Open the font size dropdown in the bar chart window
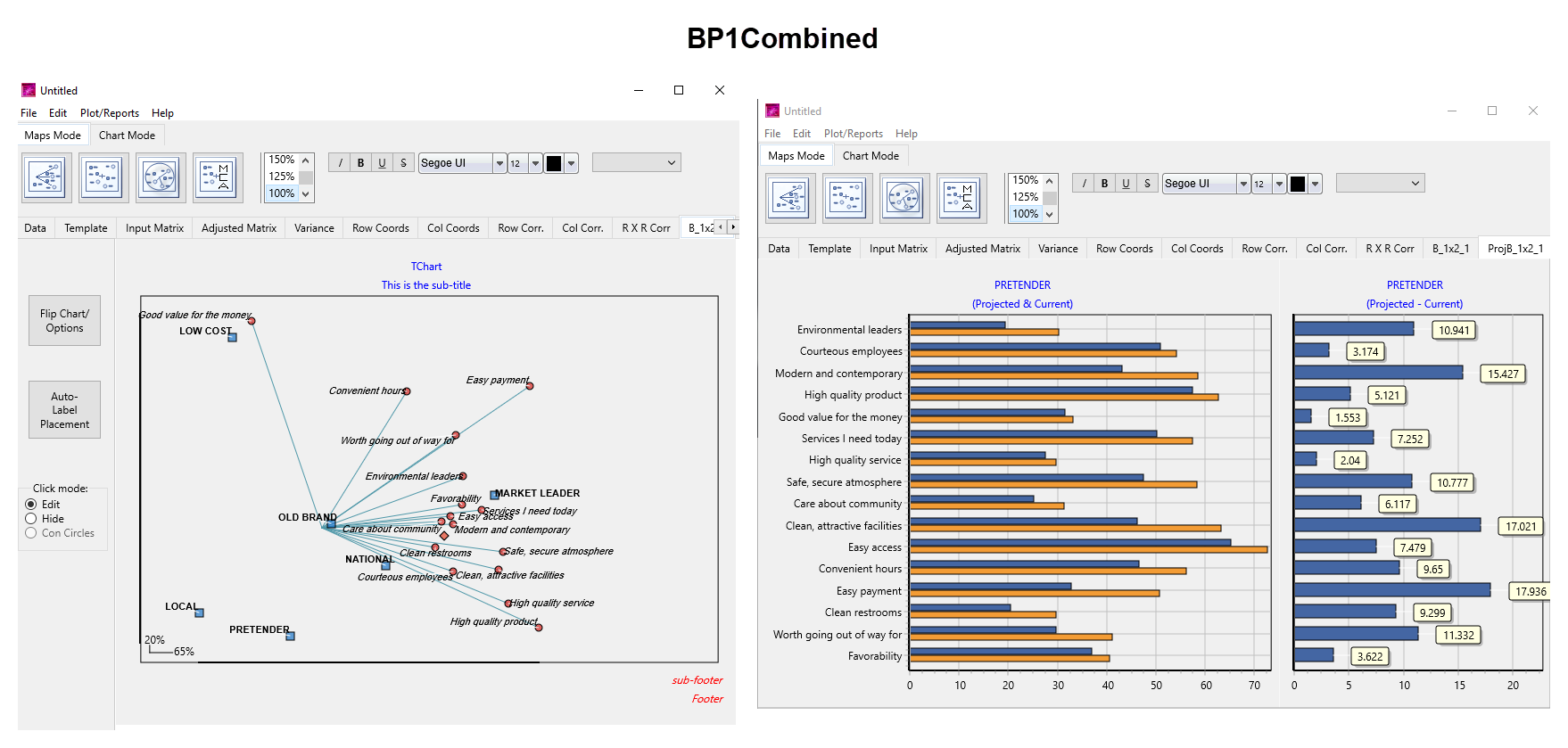Image resolution: width=1568 pixels, height=748 pixels. 1279,184
